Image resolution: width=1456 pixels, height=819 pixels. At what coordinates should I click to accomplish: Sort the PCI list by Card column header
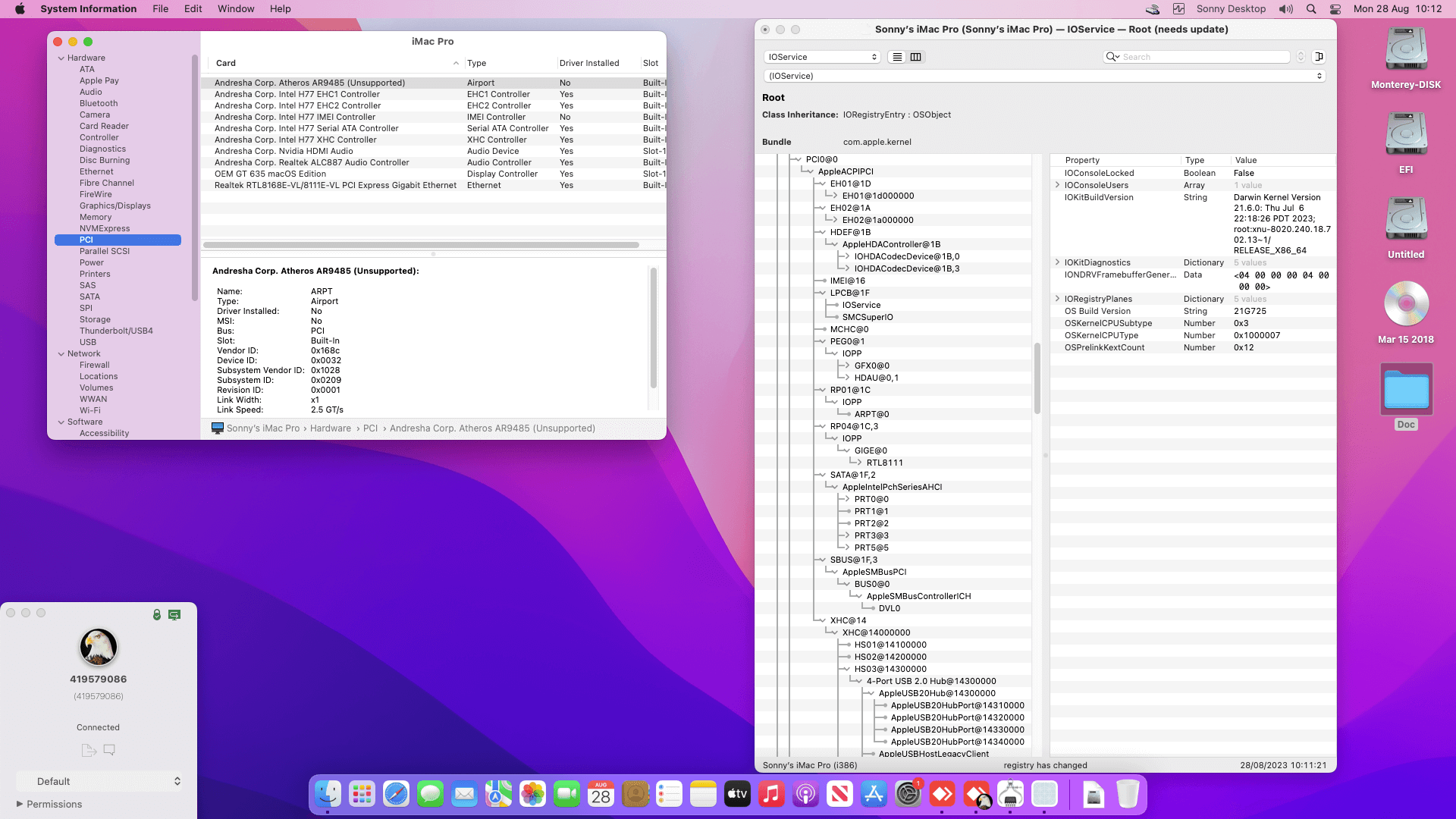point(226,63)
